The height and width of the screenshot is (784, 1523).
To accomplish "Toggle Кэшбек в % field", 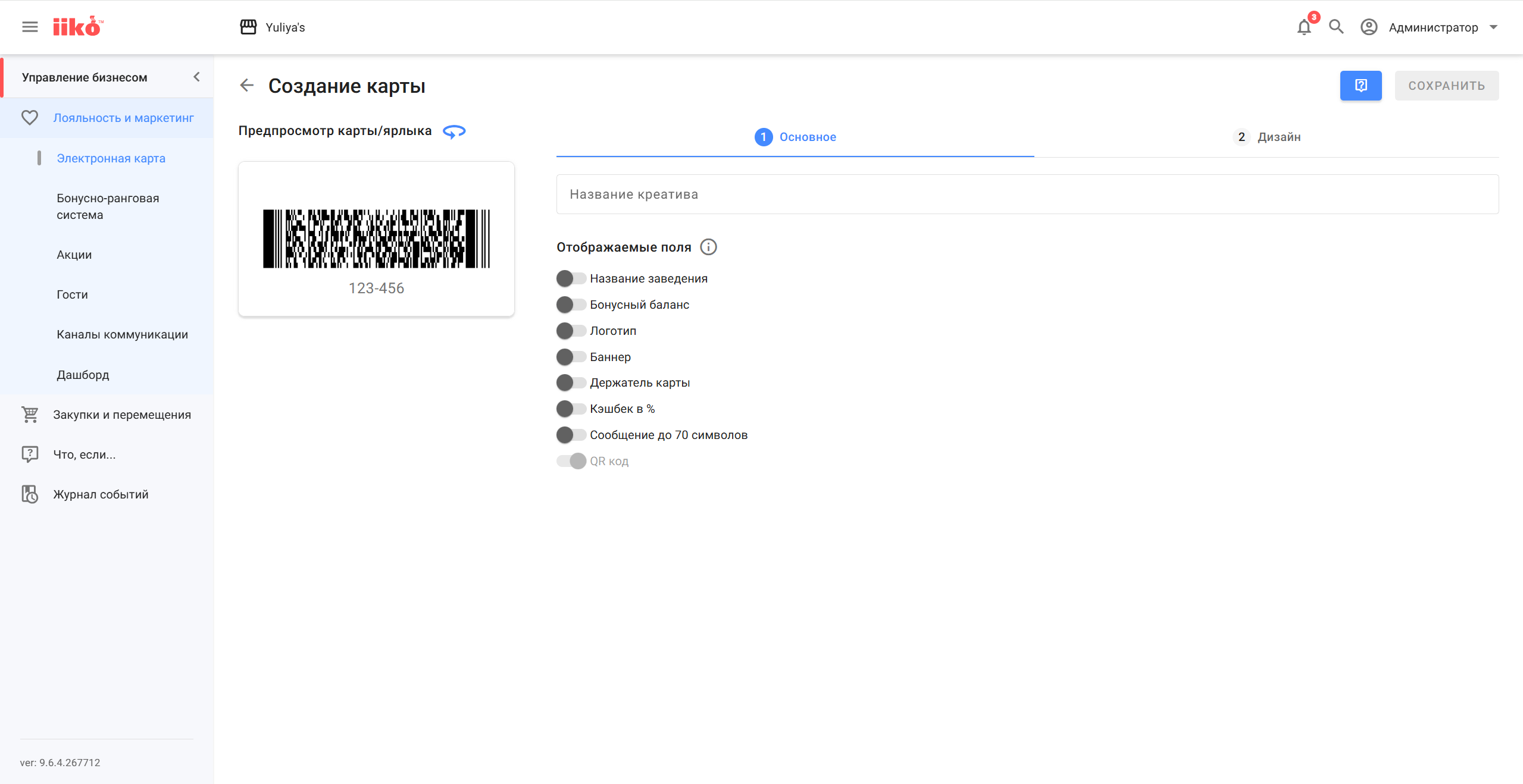I will 571,409.
